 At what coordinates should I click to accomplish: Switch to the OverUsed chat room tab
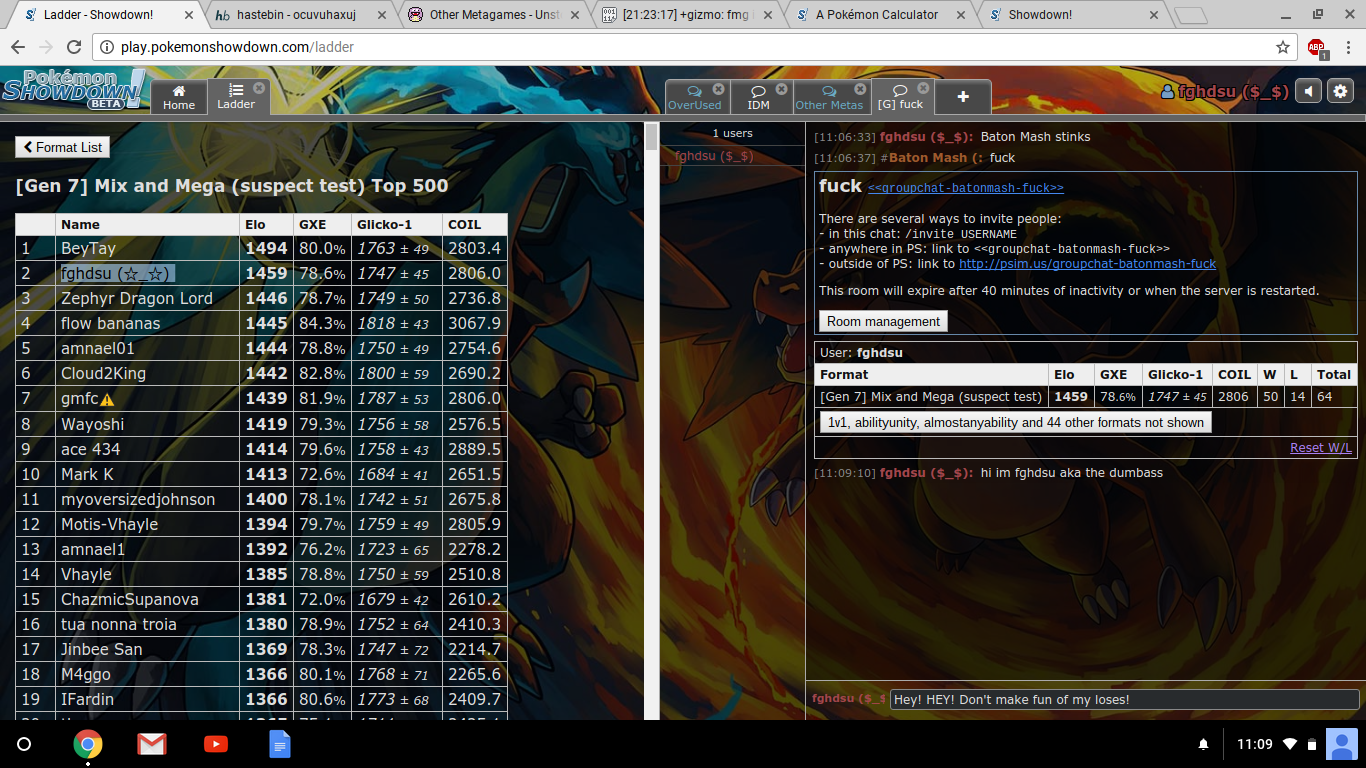pos(694,97)
